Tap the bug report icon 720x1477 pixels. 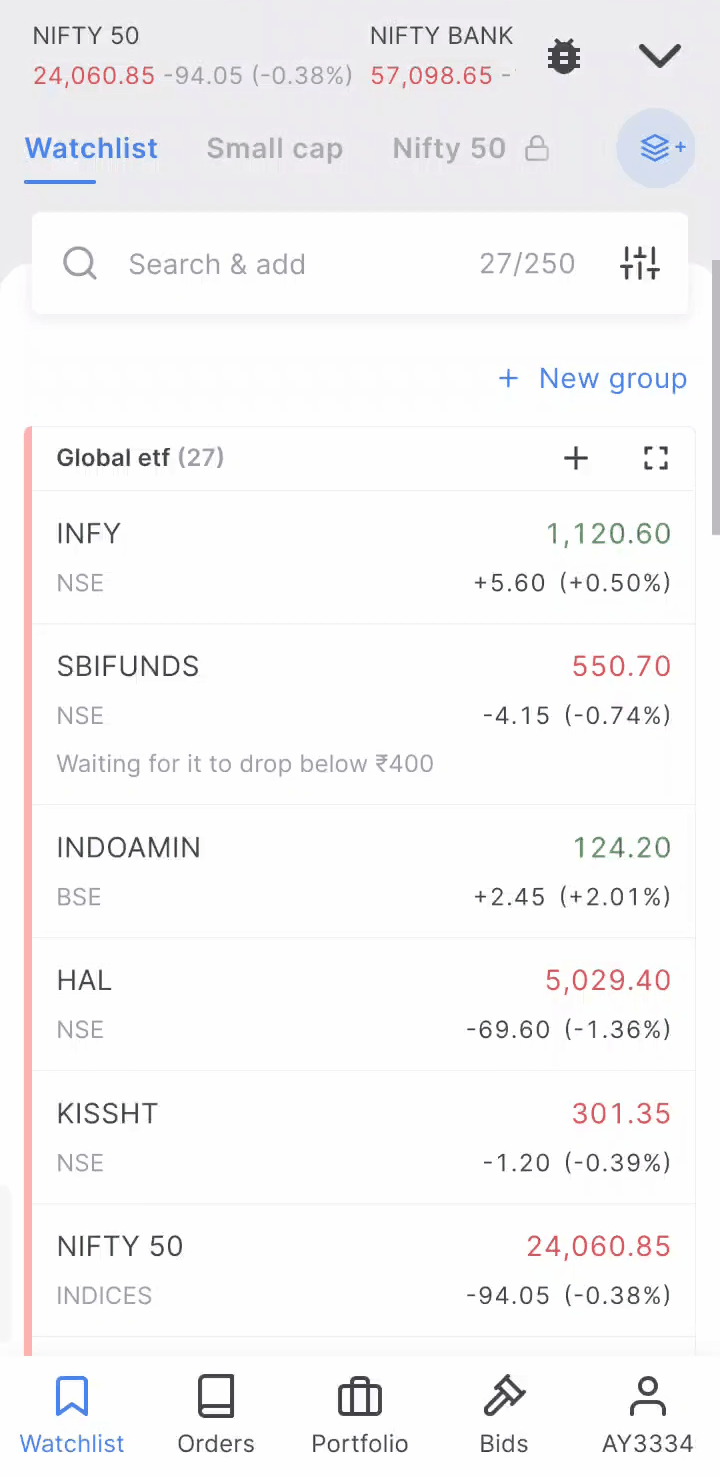pyautogui.click(x=564, y=56)
